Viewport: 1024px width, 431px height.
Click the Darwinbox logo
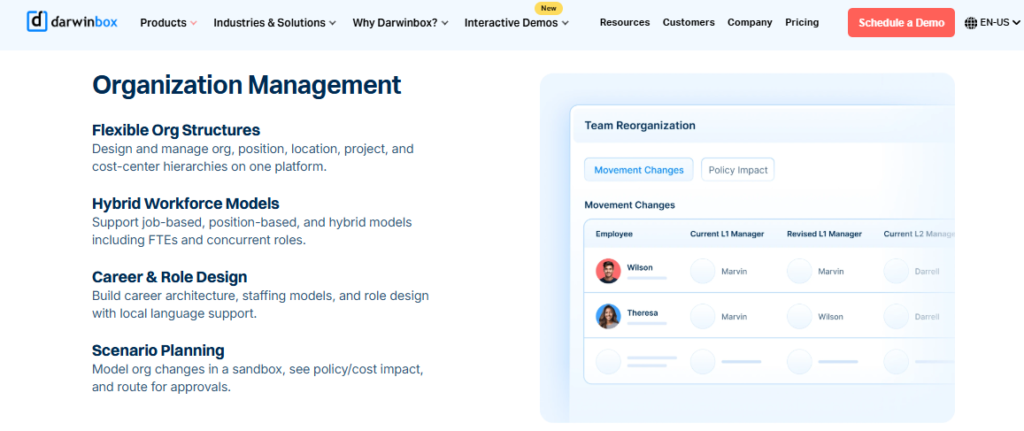72,22
